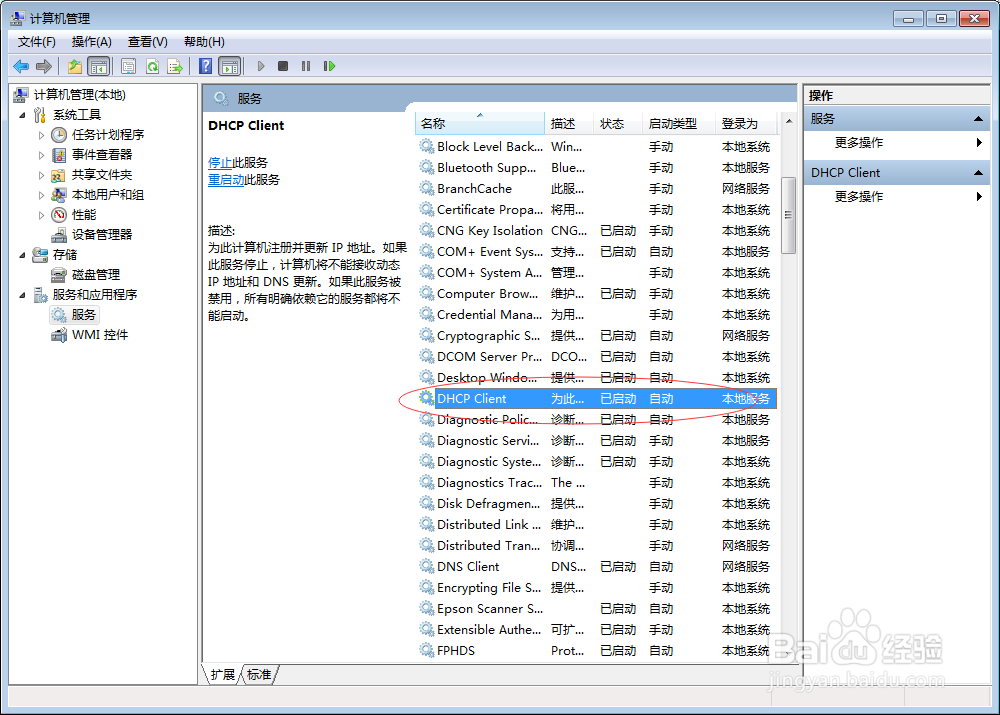Collapse the 系统工具 tree node

click(x=24, y=114)
